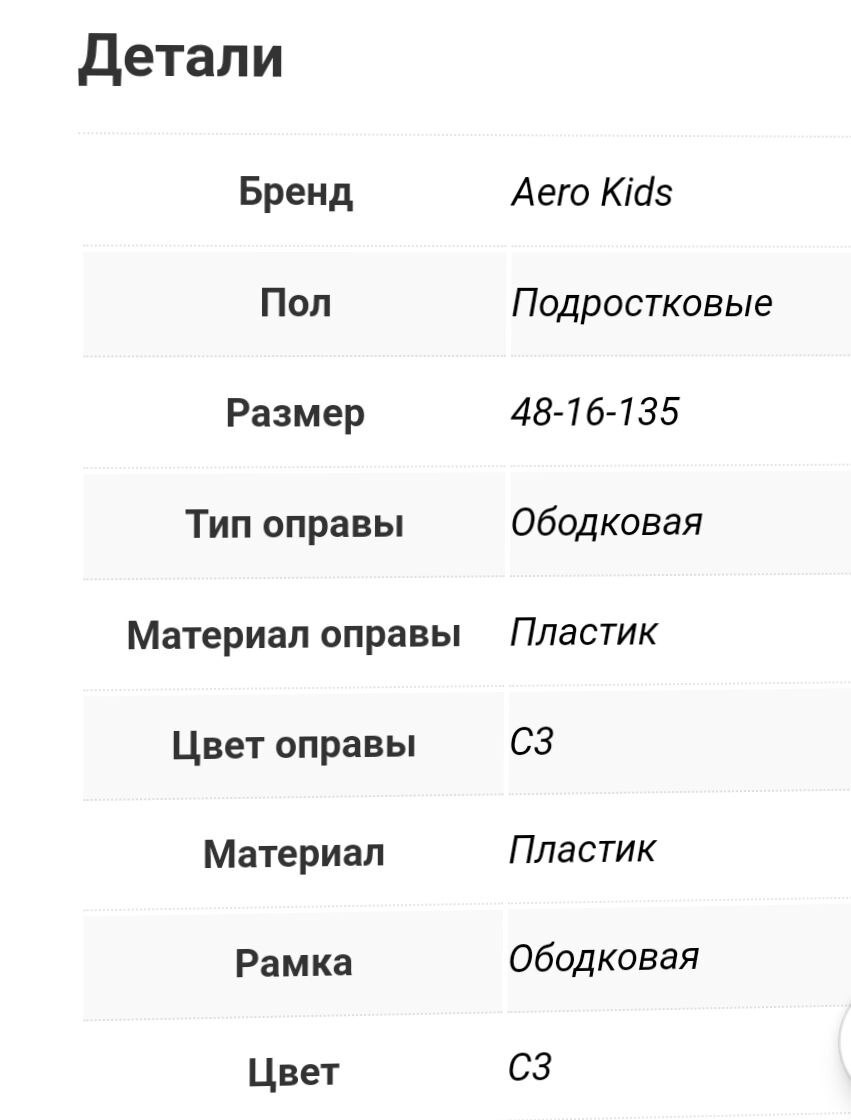Select Ободковая in the Тип оправы row

coord(606,521)
